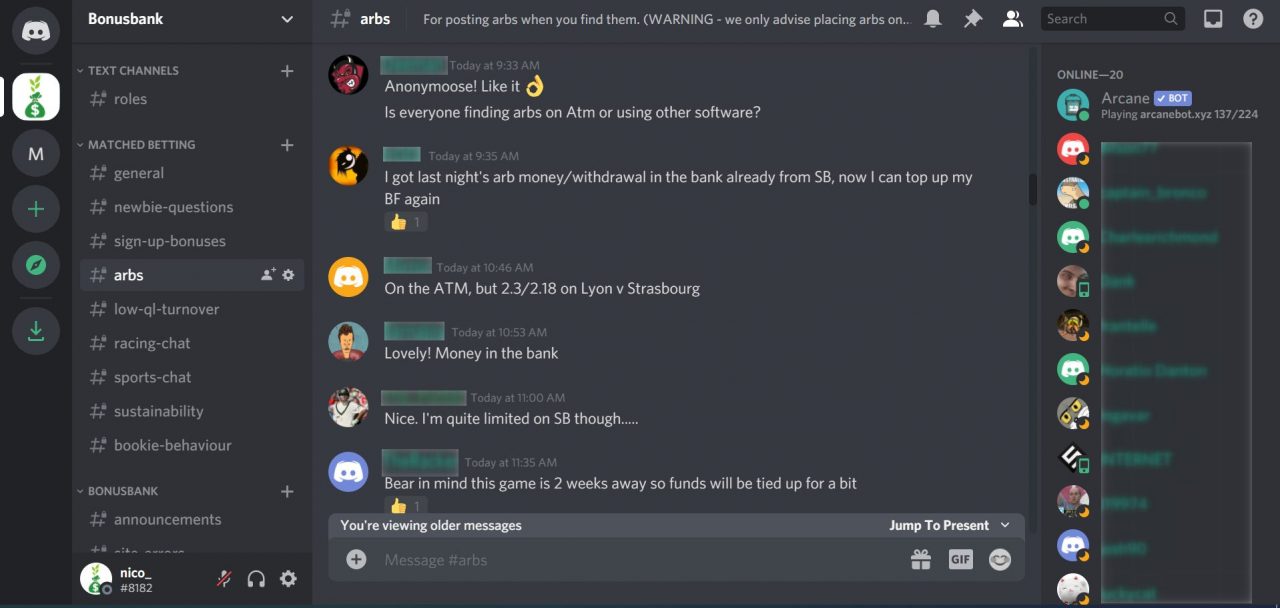Click the chat scrollbar thumb
The height and width of the screenshot is (608, 1280).
coord(1033,190)
